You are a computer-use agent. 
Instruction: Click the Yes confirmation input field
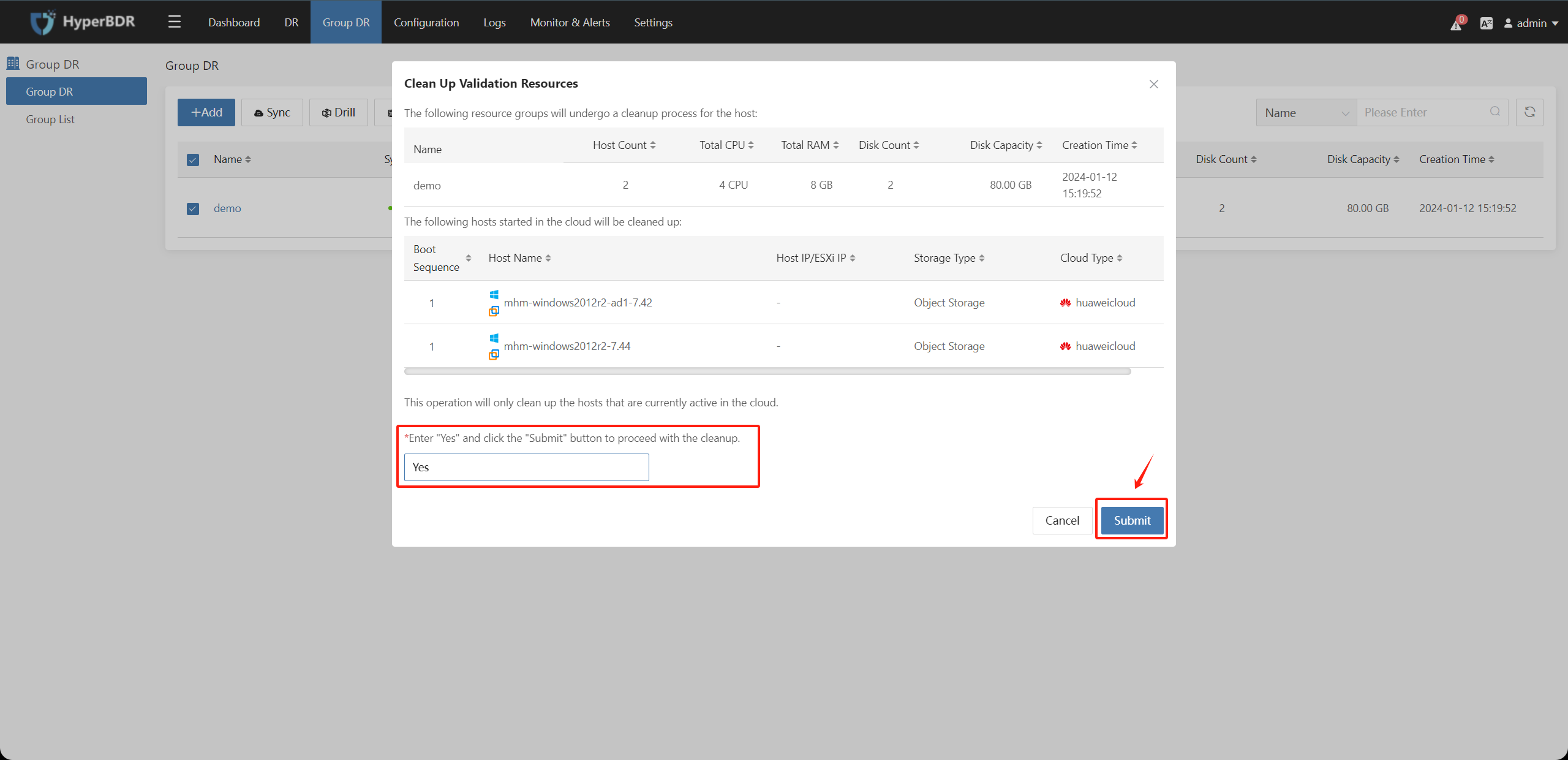527,467
